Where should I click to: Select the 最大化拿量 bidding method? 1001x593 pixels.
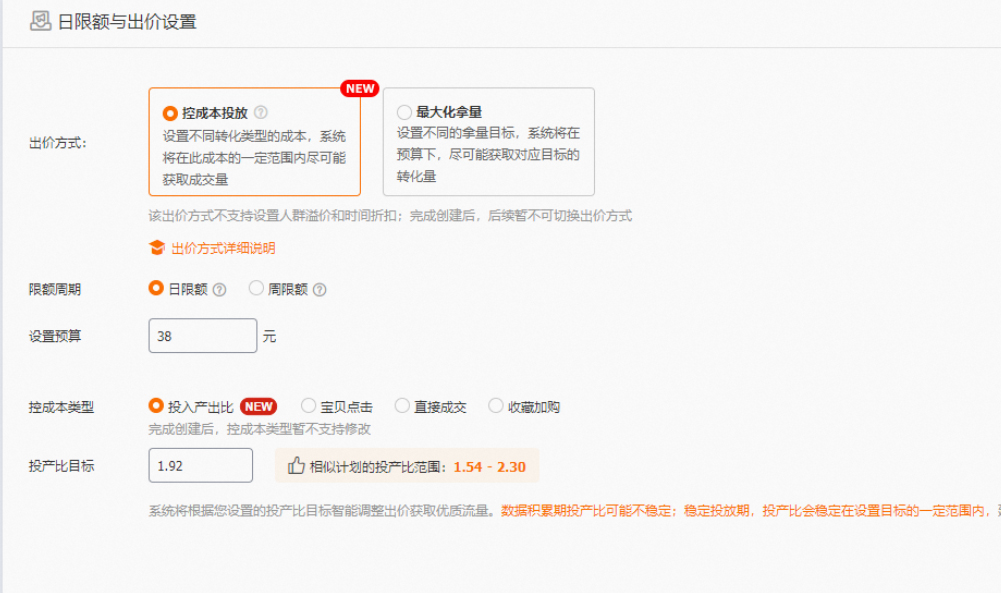tap(403, 111)
